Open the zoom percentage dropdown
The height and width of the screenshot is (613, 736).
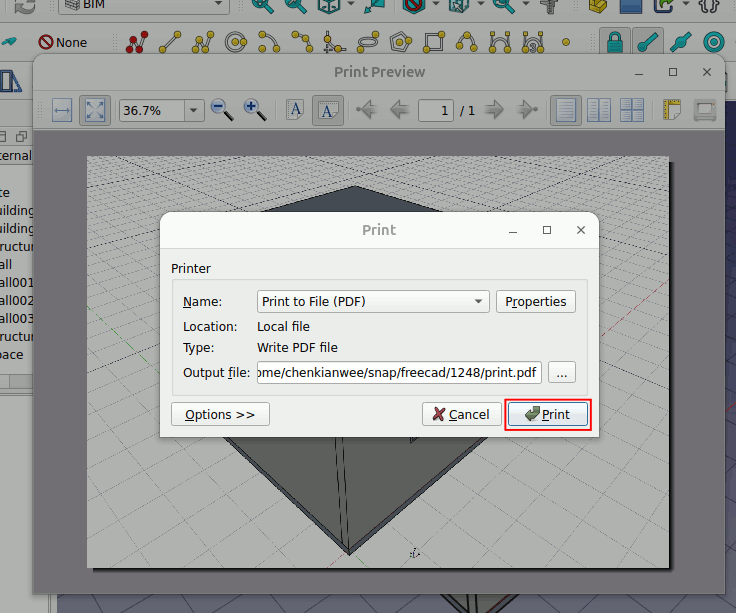[192, 111]
